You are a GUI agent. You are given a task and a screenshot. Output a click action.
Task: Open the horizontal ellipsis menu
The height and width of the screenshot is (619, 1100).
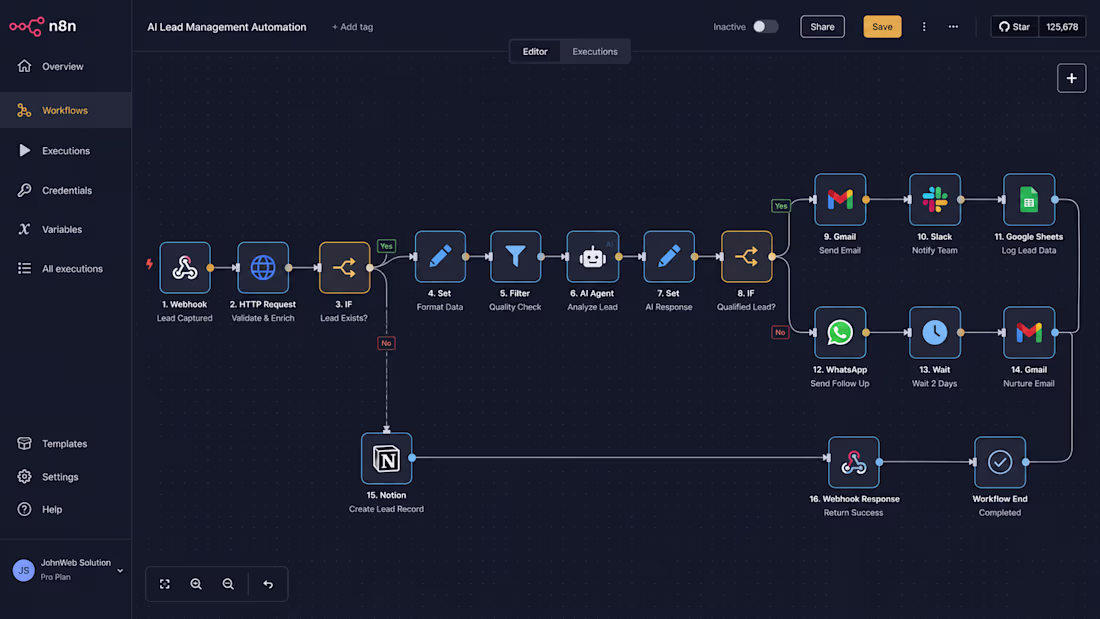point(953,27)
